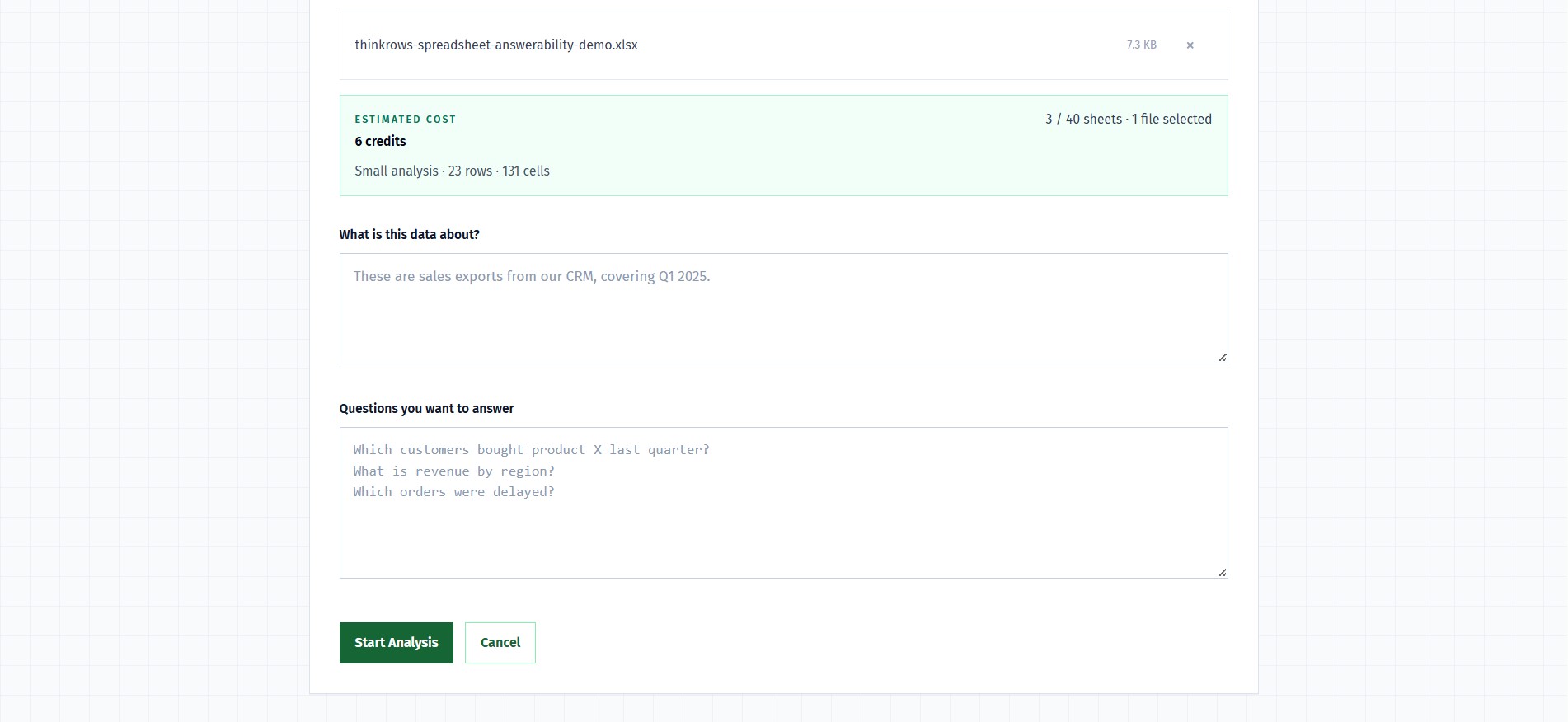Grab the resize handle of the questions textarea
This screenshot has height=722, width=1568.
1223,573
